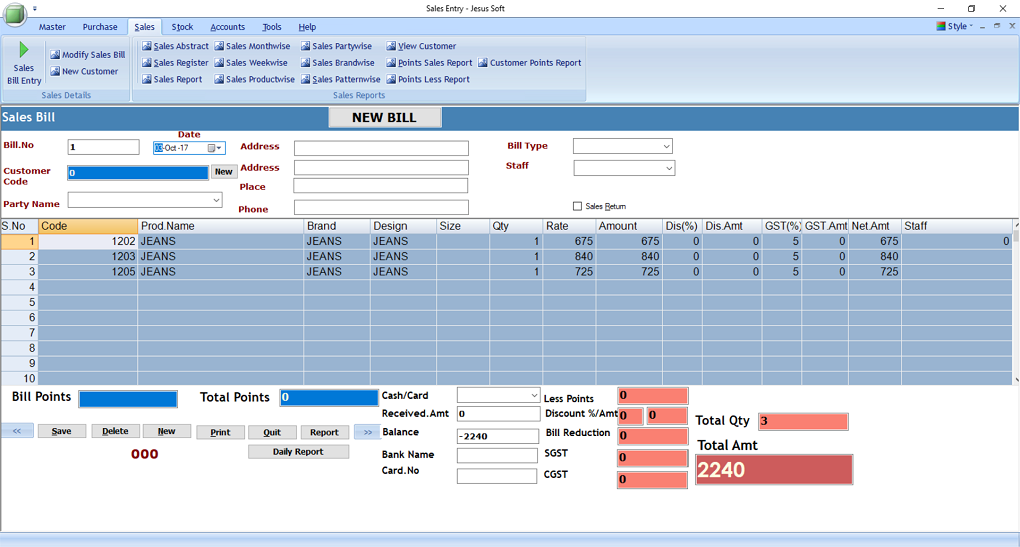Click the Daily Report button

coord(298,452)
